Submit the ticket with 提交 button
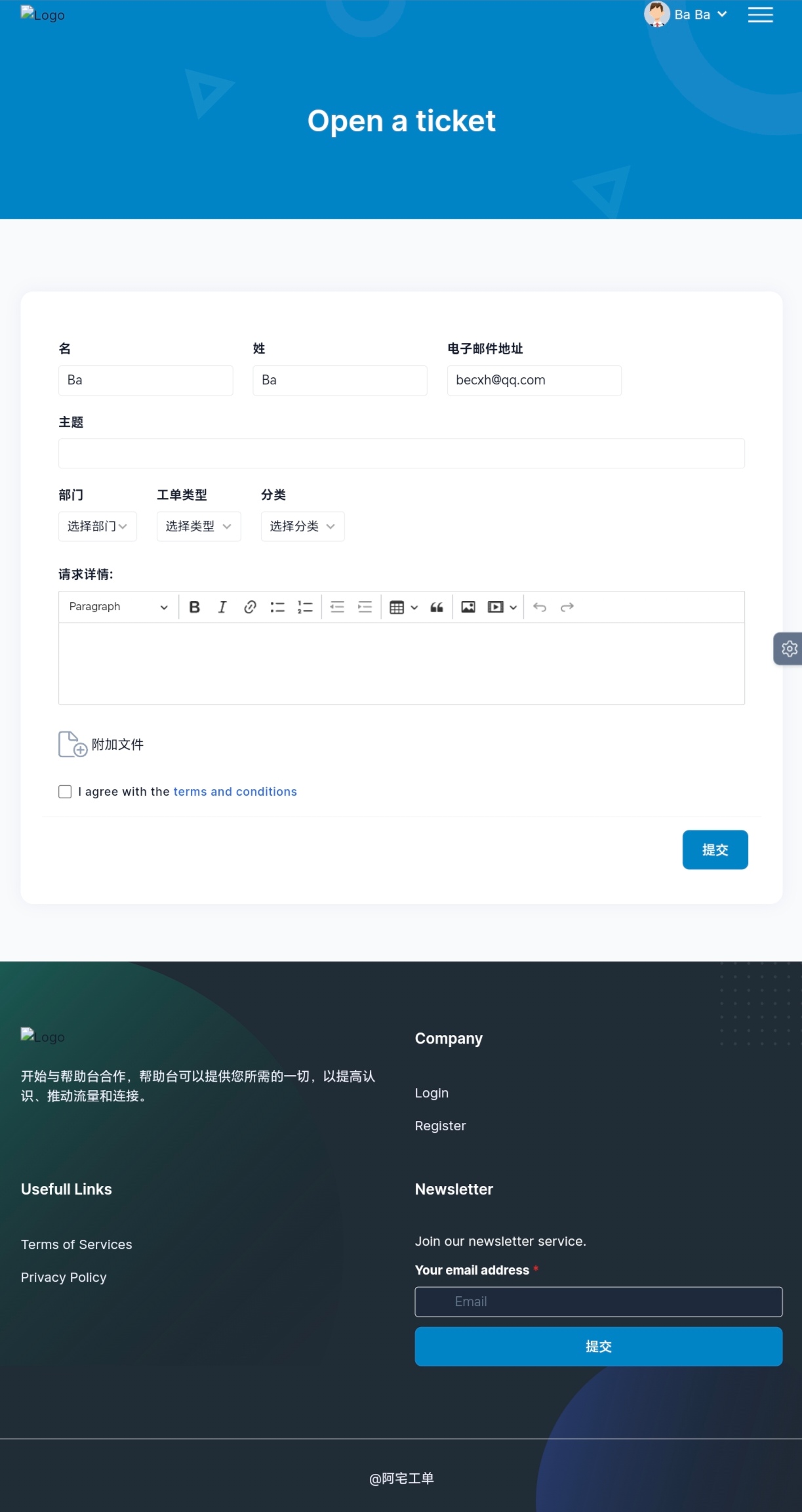The width and height of the screenshot is (802, 1512). [x=715, y=849]
